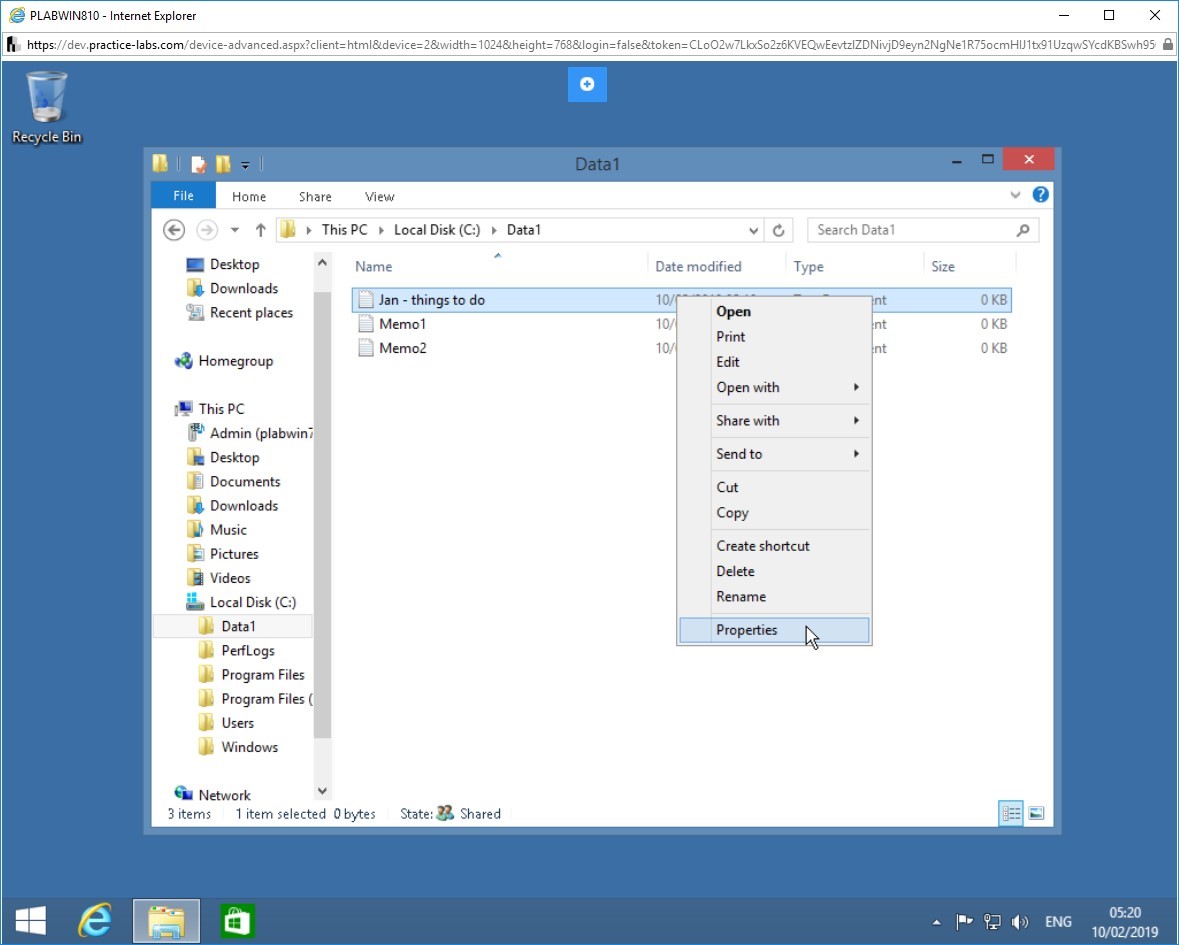
Task: Open Documents in the navigation pane
Action: coord(234,481)
